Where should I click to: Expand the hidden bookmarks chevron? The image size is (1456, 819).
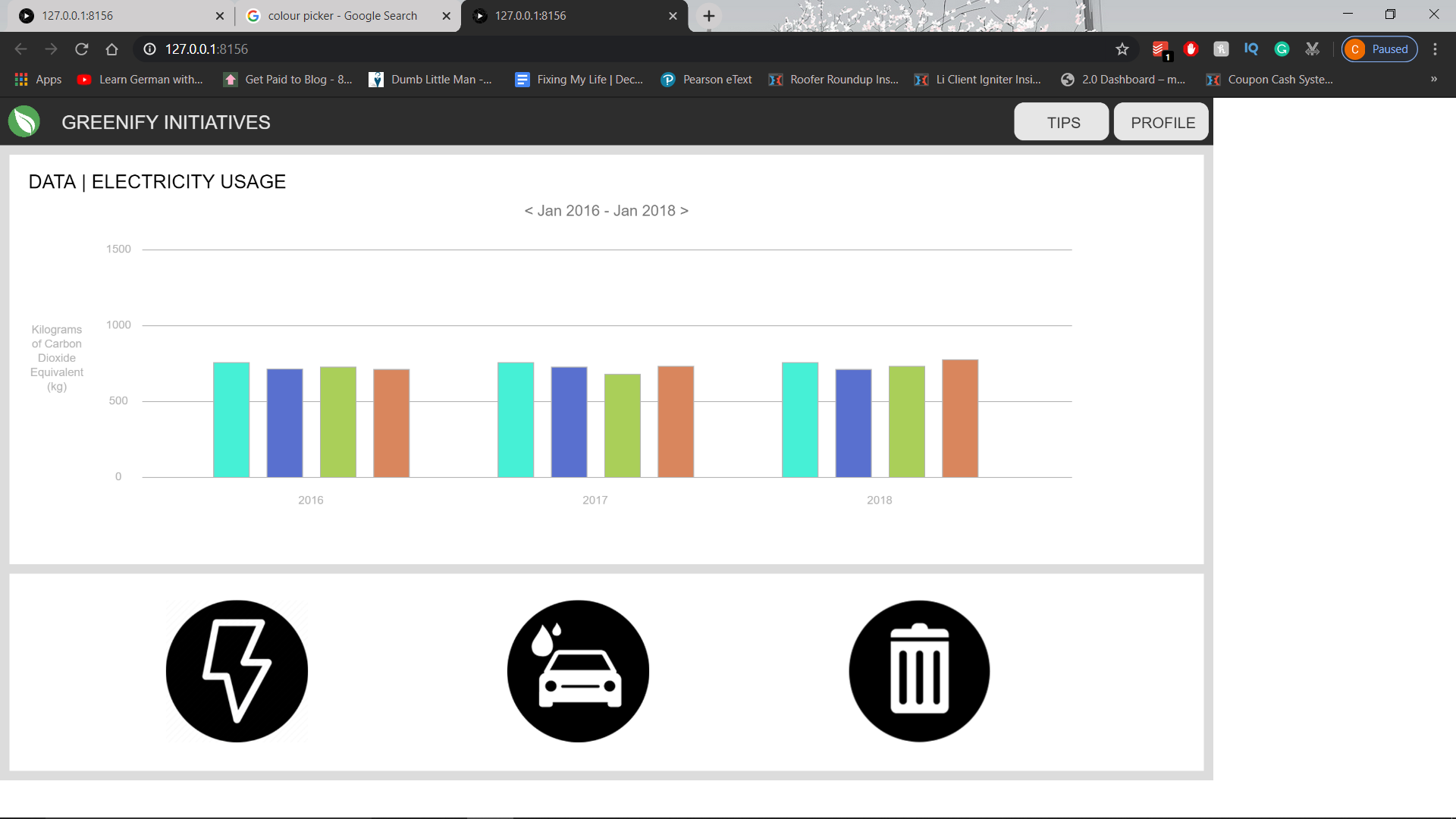point(1433,79)
